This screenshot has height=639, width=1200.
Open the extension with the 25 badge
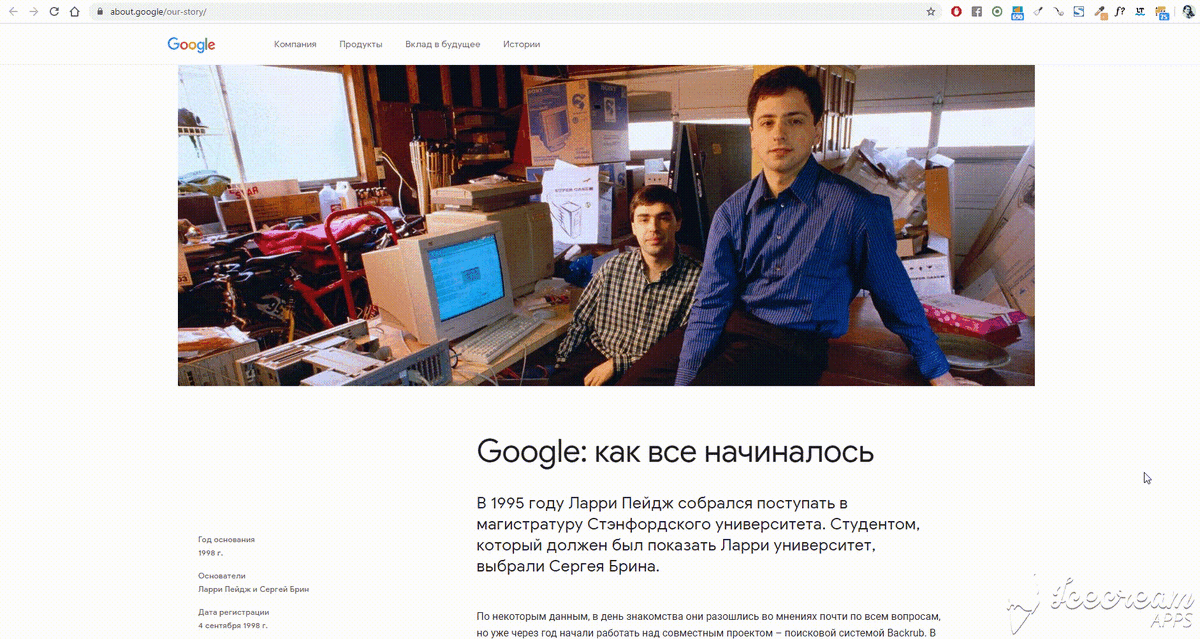tap(1160, 11)
